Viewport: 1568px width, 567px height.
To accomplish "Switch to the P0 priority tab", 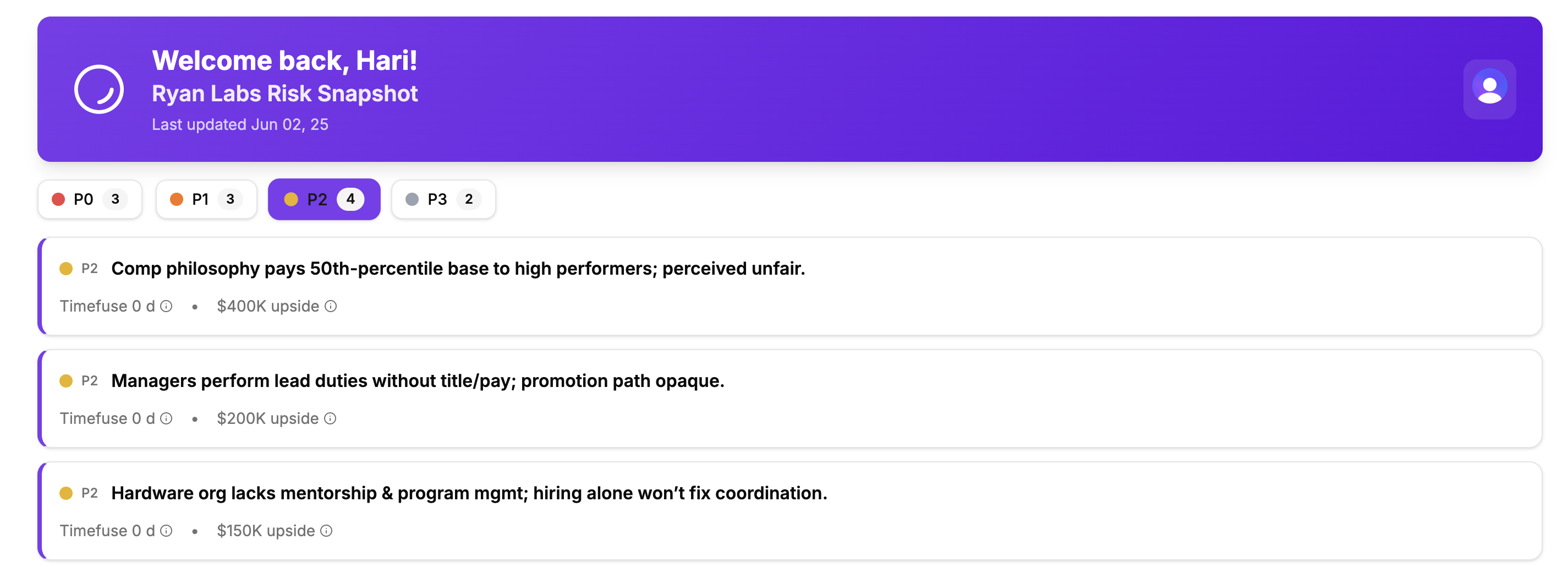I will pos(90,199).
